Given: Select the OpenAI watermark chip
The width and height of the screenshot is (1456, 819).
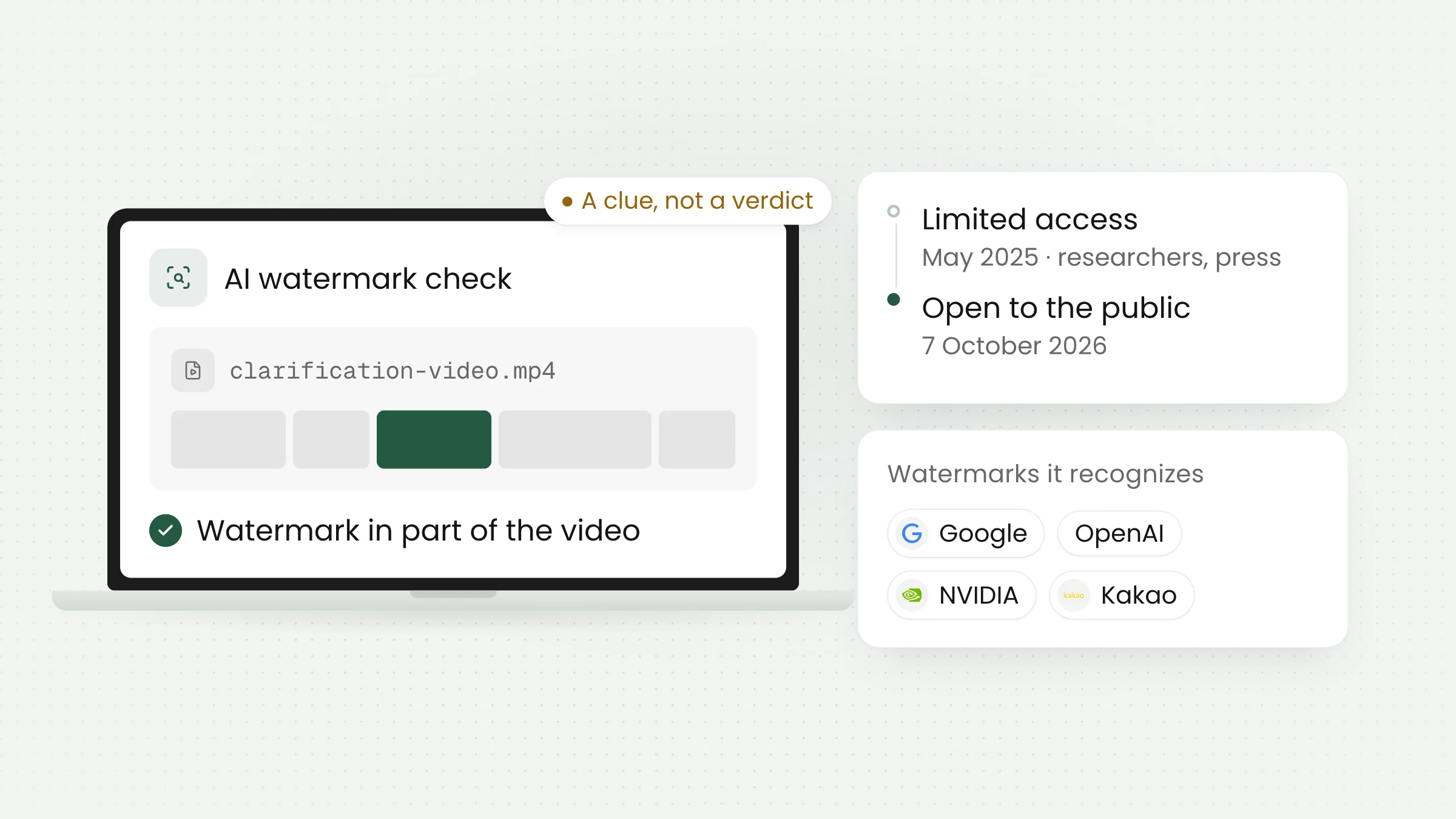Looking at the screenshot, I should pos(1119,533).
